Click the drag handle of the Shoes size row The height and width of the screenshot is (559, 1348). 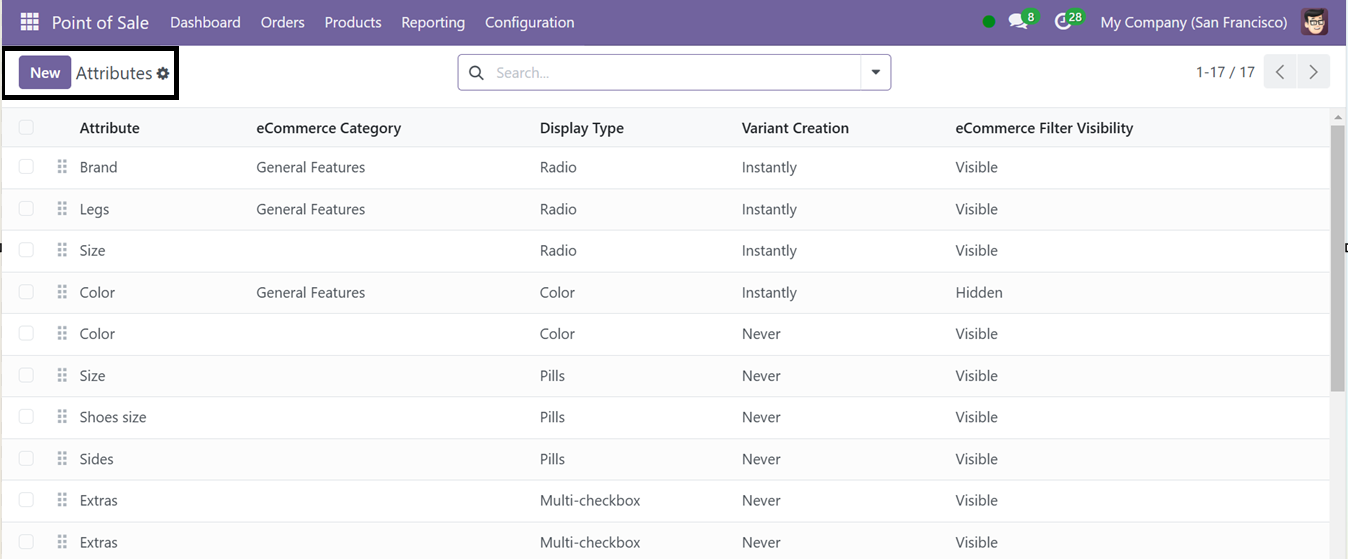coord(62,417)
